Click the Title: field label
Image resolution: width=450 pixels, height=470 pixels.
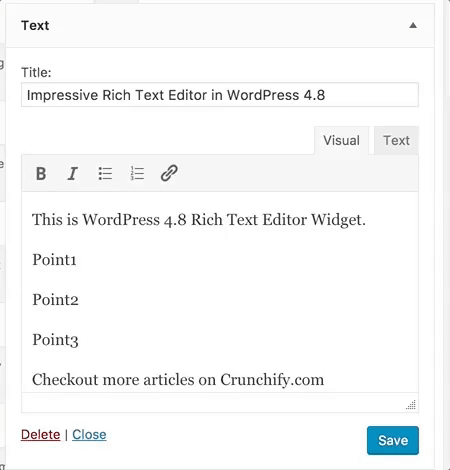(x=36, y=72)
